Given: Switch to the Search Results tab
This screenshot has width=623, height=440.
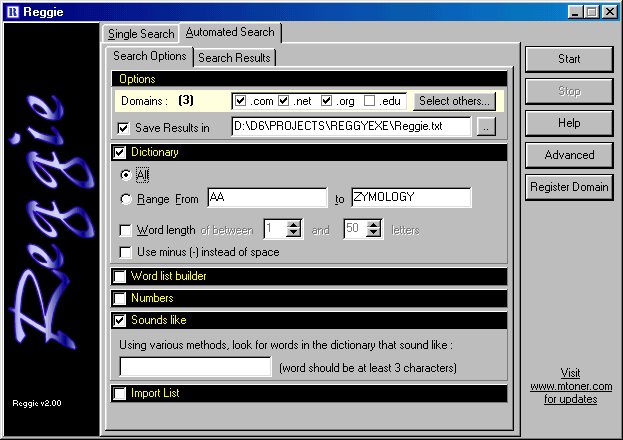Looking at the screenshot, I should point(234,58).
